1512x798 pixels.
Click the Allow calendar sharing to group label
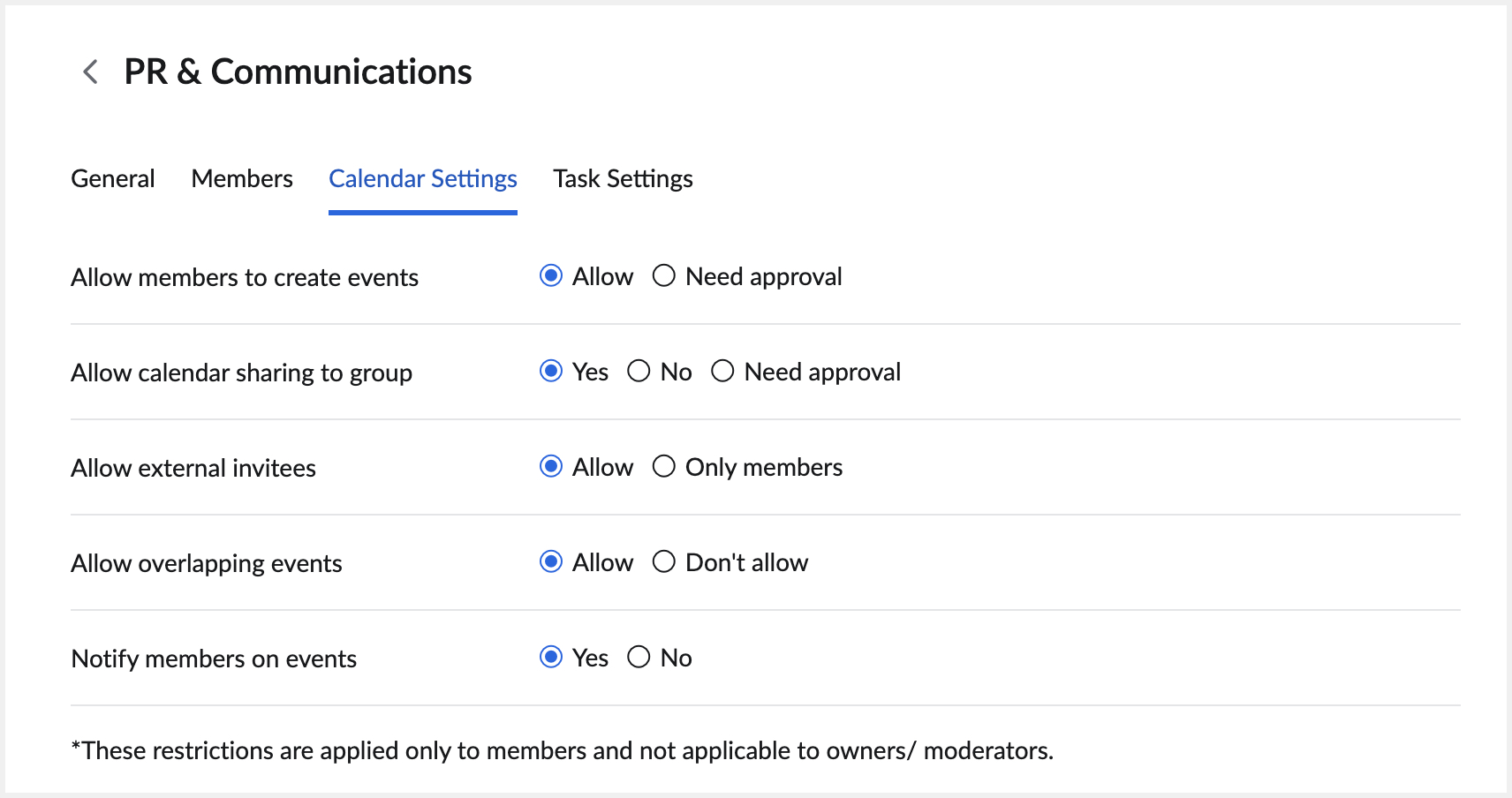tap(241, 372)
